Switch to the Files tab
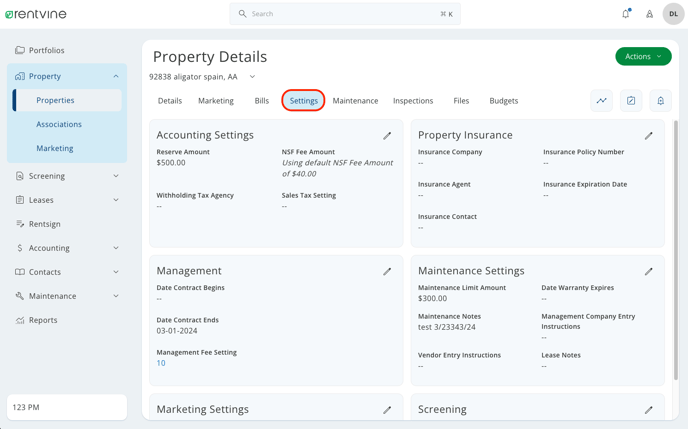The image size is (688, 429). tap(461, 101)
